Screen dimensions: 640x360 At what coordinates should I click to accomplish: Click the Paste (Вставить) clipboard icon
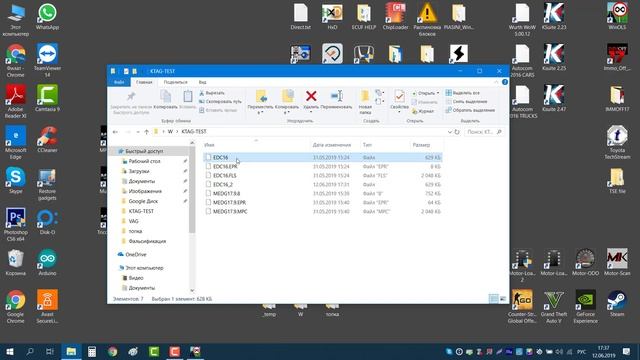188,97
